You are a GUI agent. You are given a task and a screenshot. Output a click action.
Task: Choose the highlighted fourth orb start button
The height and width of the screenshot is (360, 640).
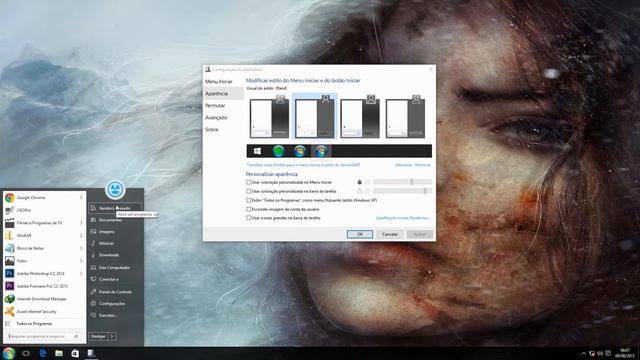point(321,151)
